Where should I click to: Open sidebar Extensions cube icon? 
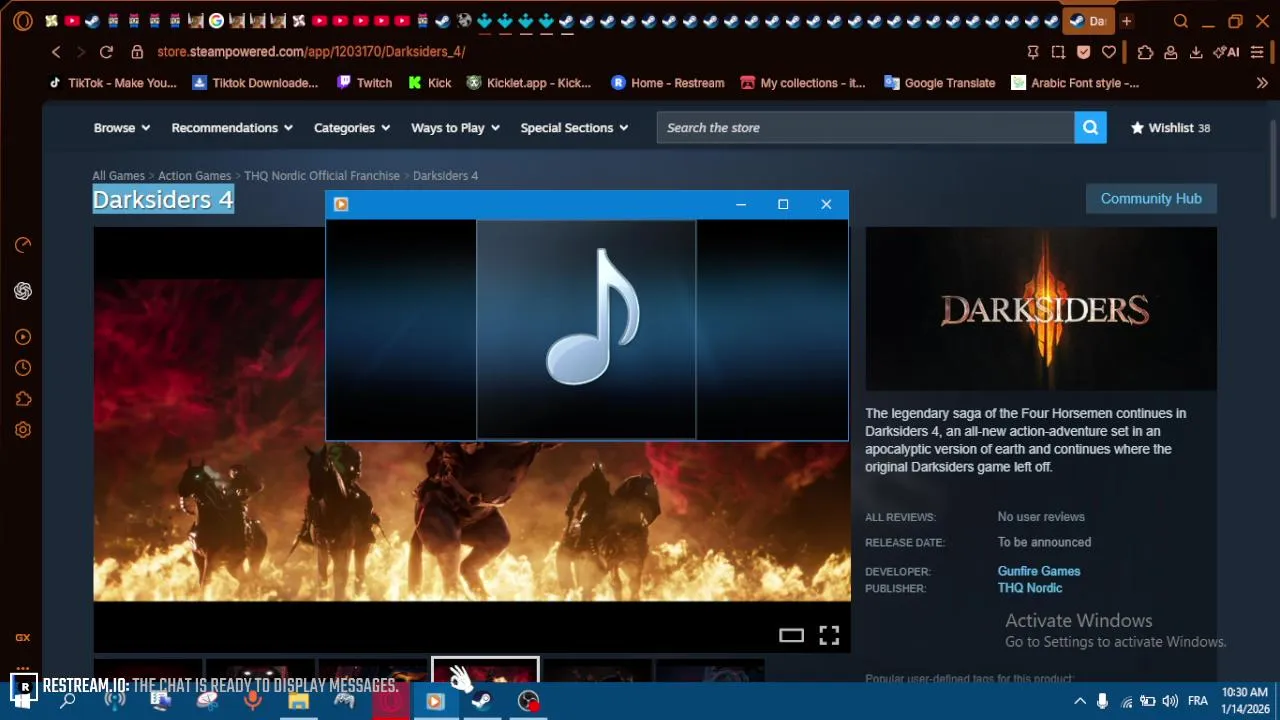point(23,399)
